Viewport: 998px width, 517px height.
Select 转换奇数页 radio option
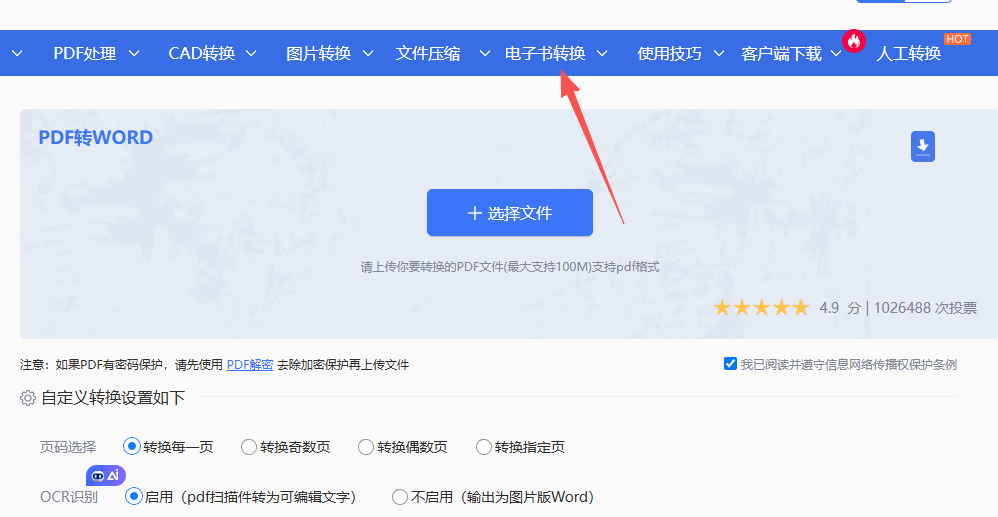tap(249, 447)
